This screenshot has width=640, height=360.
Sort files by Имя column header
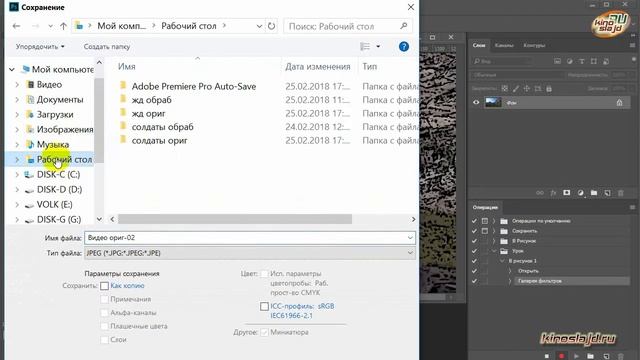[x=127, y=67]
